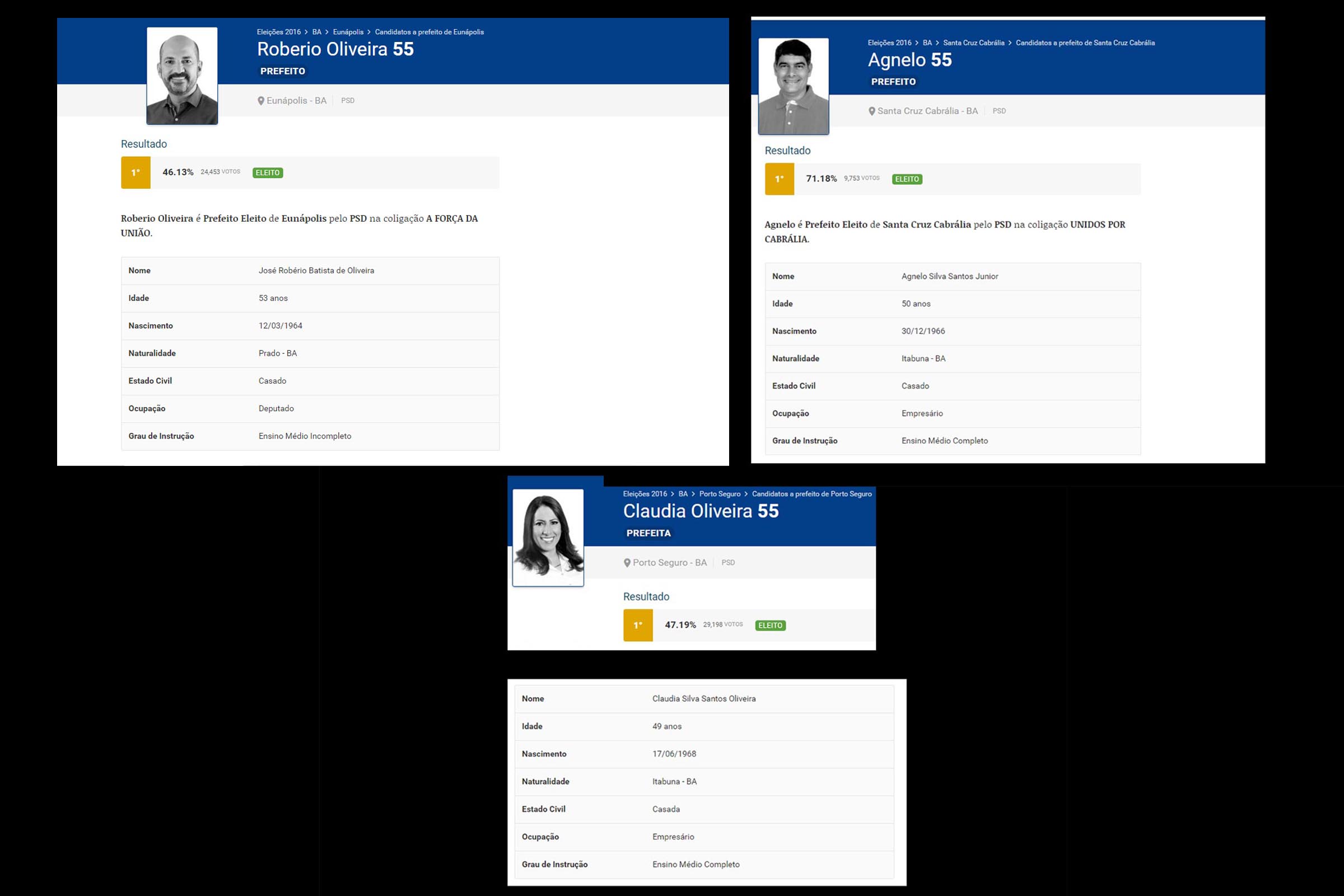Click the green ELEITO badge for Agnelo
Viewport: 1344px width, 896px height.
pyautogui.click(x=907, y=179)
